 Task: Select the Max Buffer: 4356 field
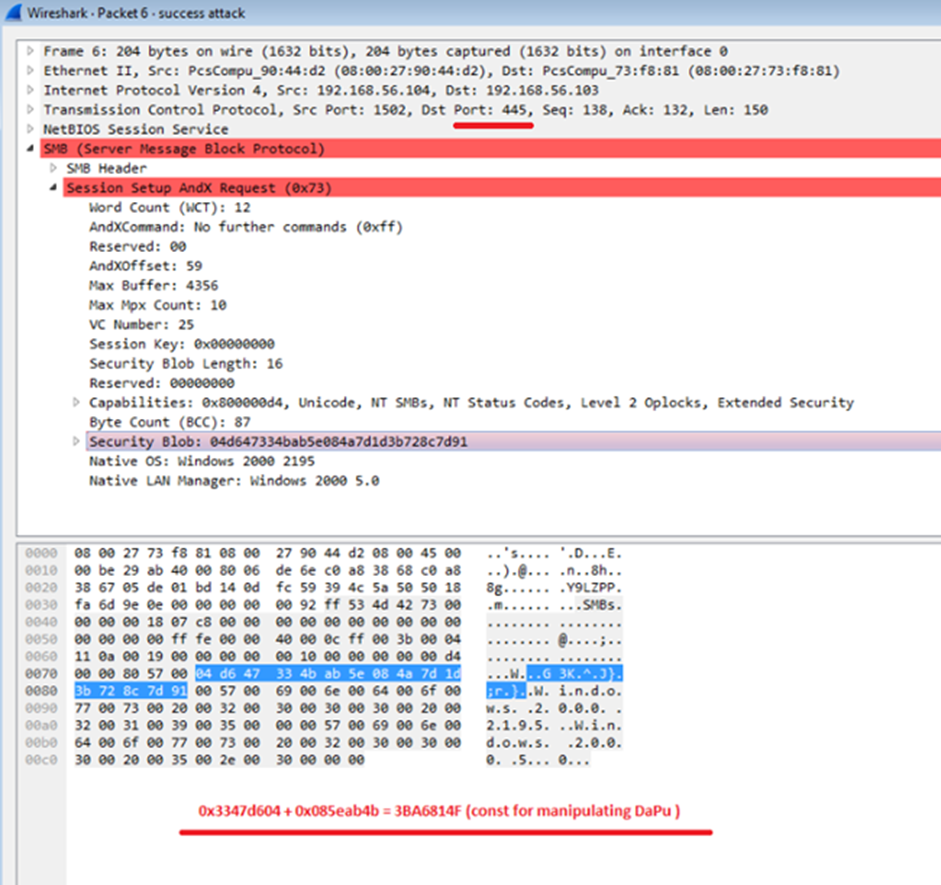click(x=154, y=286)
